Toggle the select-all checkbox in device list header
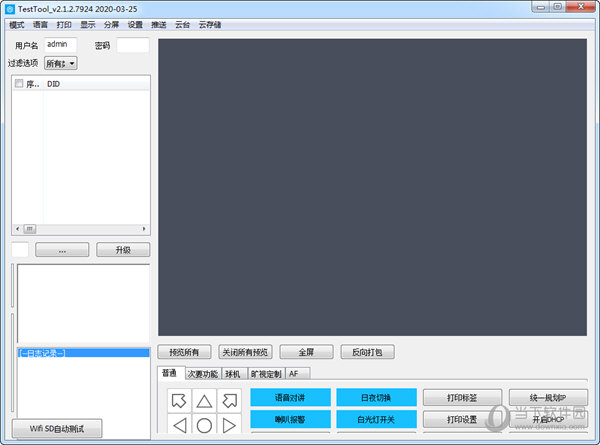 pyautogui.click(x=19, y=83)
